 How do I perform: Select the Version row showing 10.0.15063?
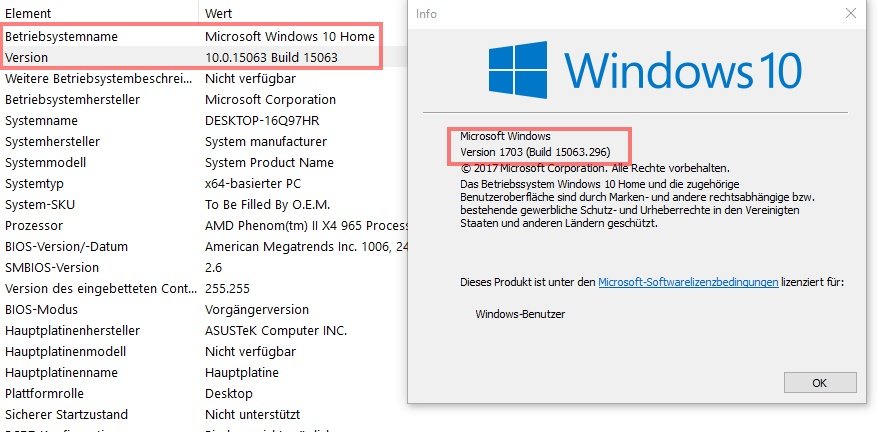point(204,58)
